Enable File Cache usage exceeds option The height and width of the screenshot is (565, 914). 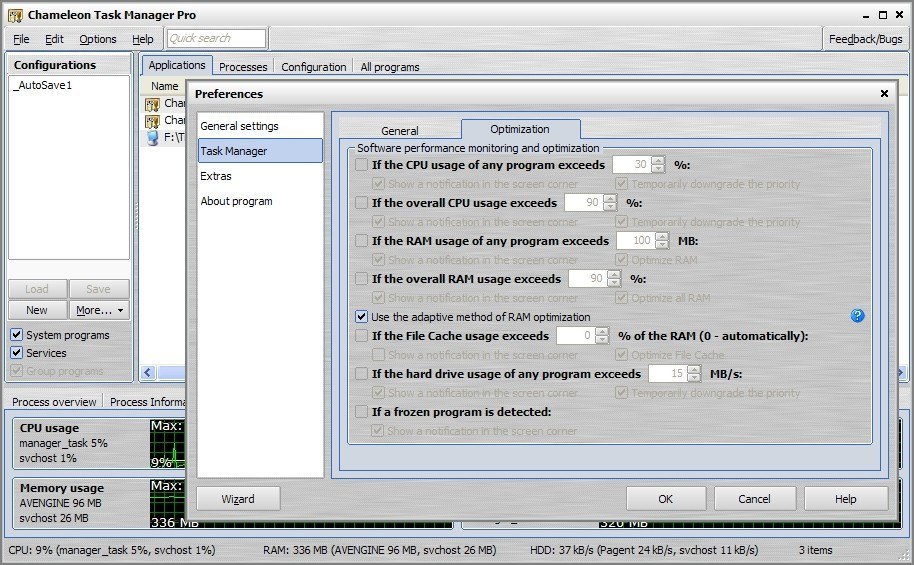click(x=361, y=336)
